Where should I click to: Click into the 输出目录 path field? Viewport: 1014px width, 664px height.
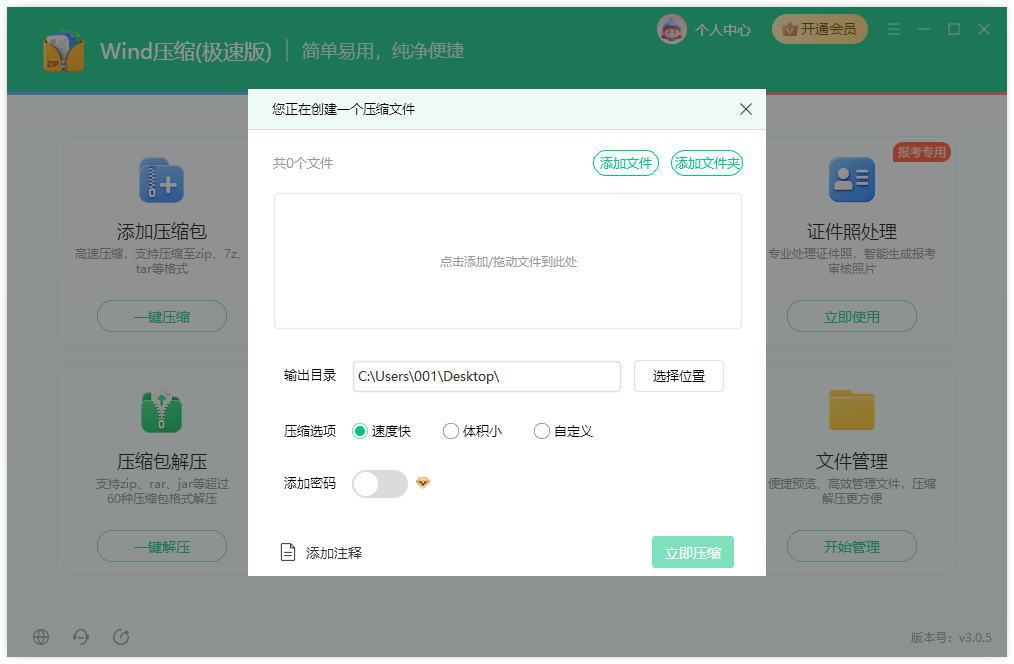click(x=486, y=376)
